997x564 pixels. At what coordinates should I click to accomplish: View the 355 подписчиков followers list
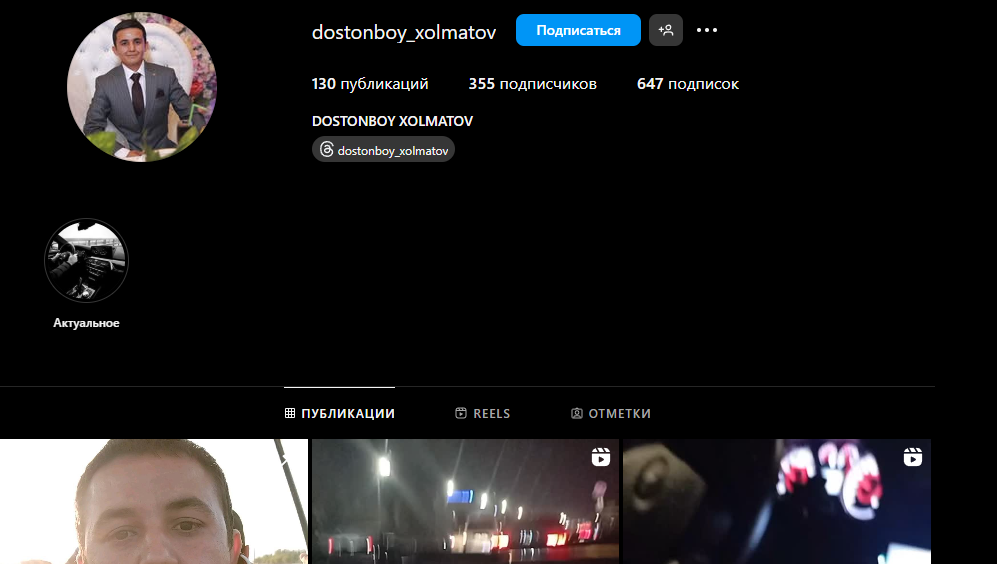point(532,84)
